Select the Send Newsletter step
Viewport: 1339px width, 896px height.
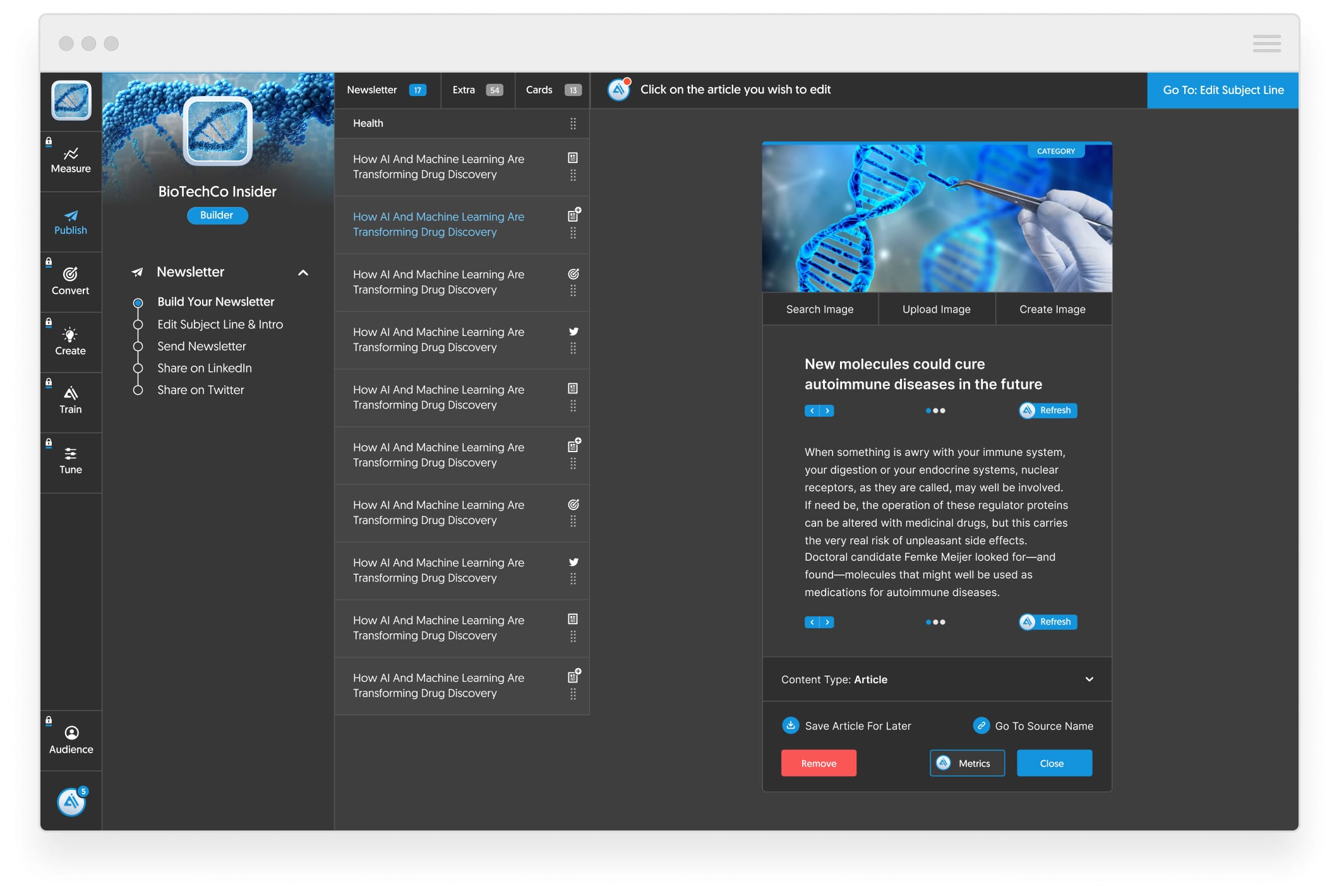click(x=201, y=346)
